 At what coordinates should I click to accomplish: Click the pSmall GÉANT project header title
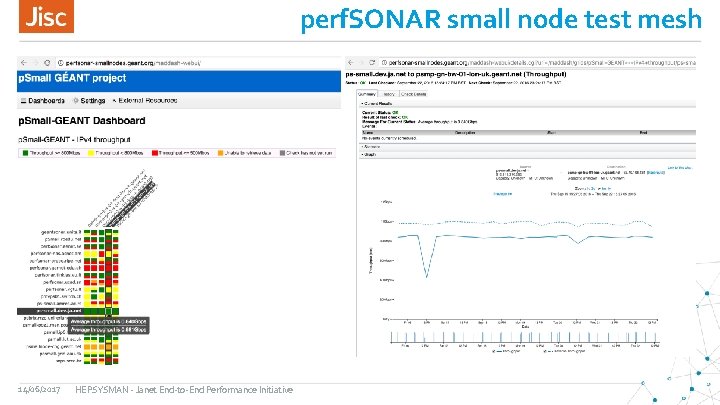tap(72, 78)
